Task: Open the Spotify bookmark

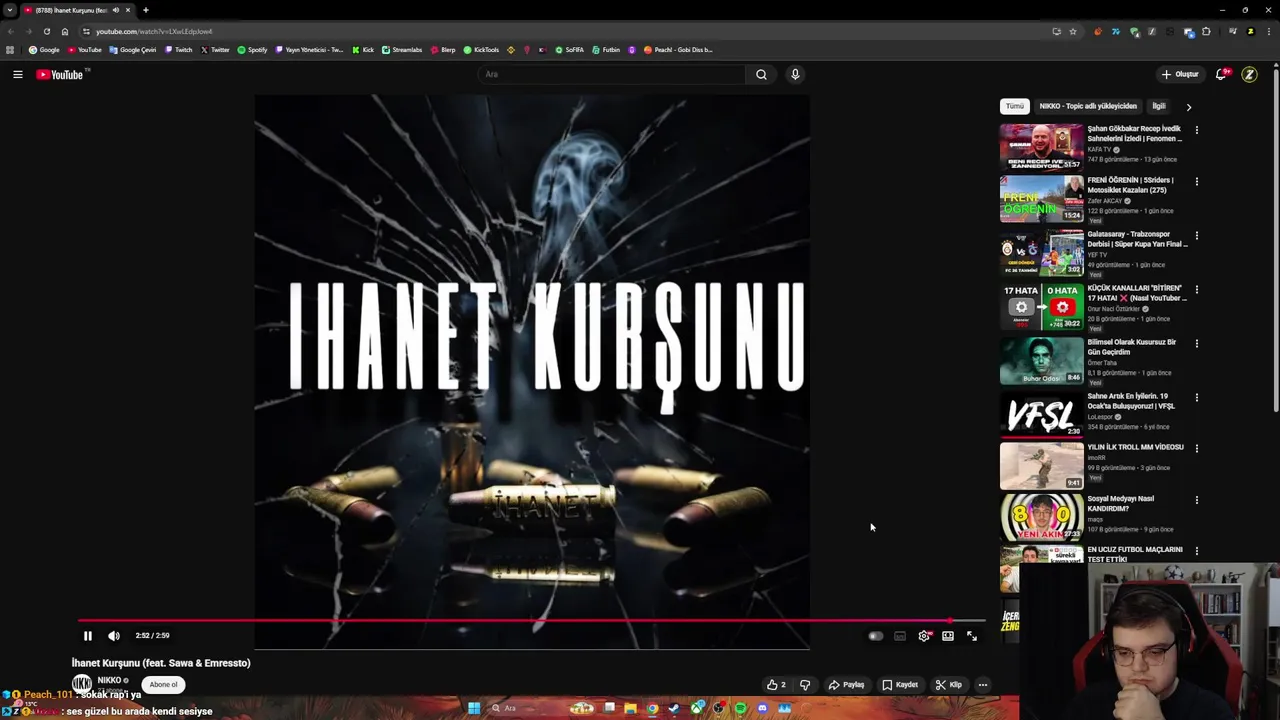Action: coord(253,50)
